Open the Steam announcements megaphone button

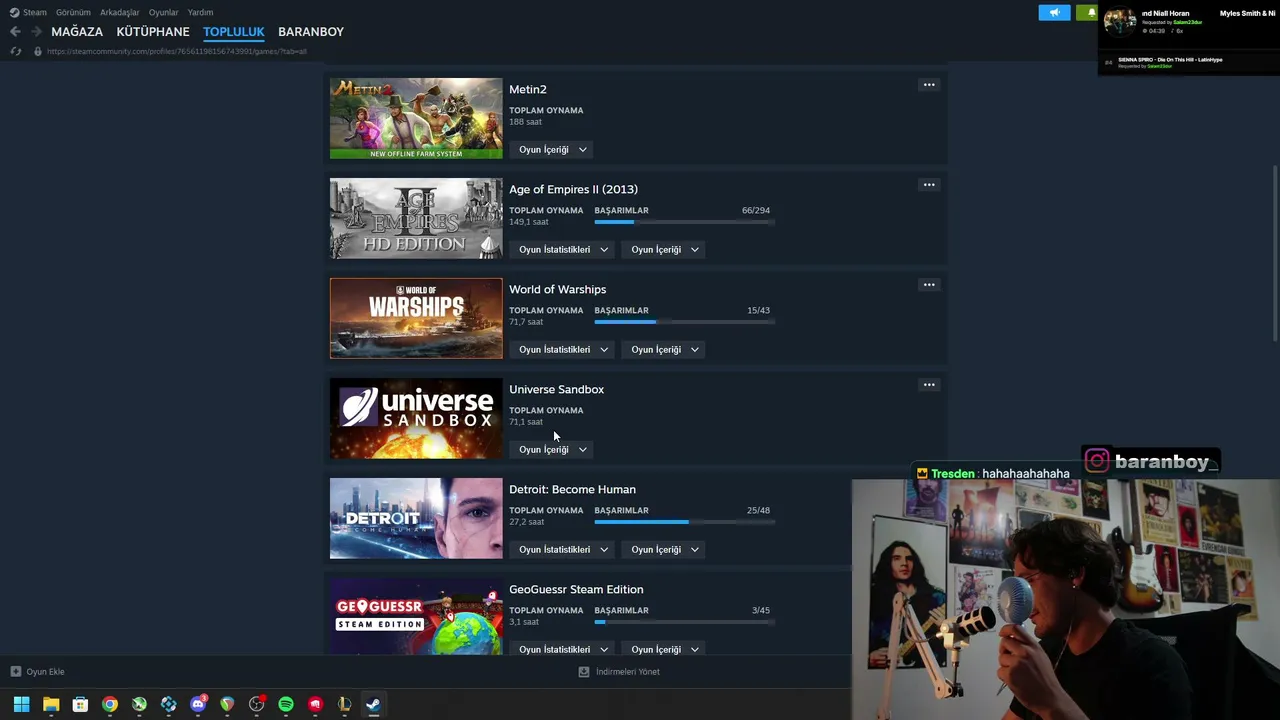click(x=1054, y=12)
